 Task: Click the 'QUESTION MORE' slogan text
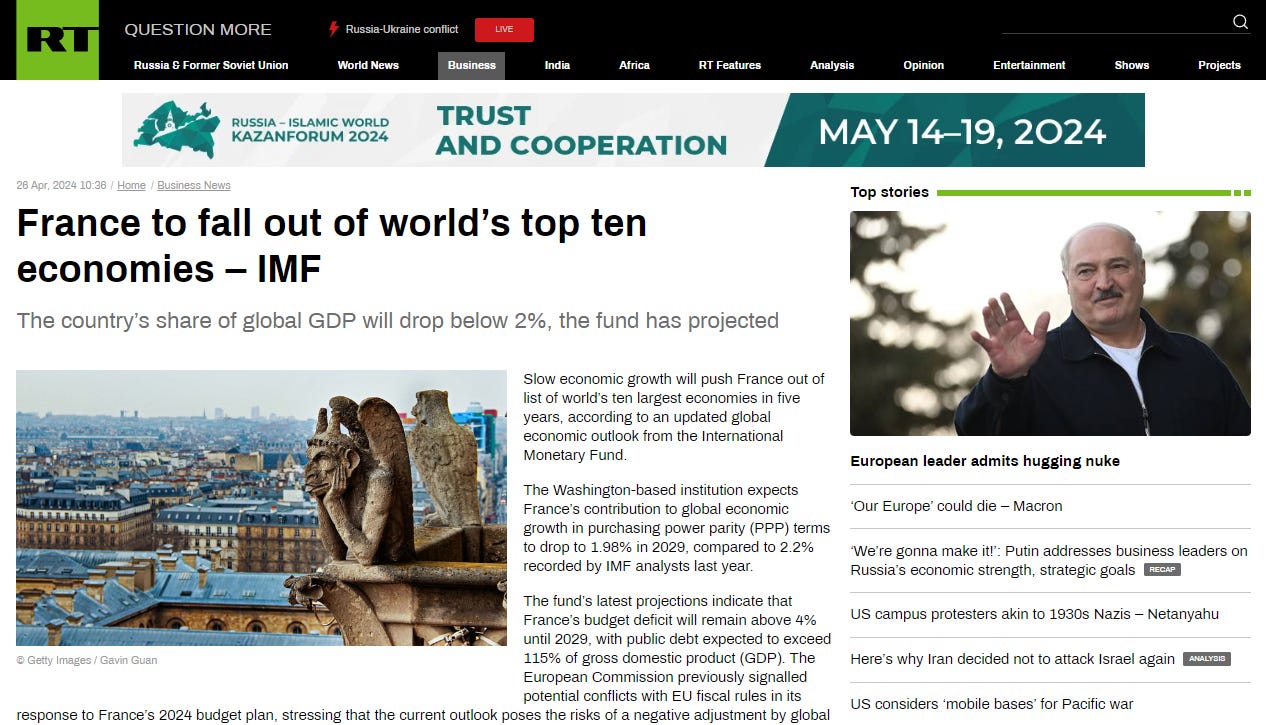coord(198,29)
